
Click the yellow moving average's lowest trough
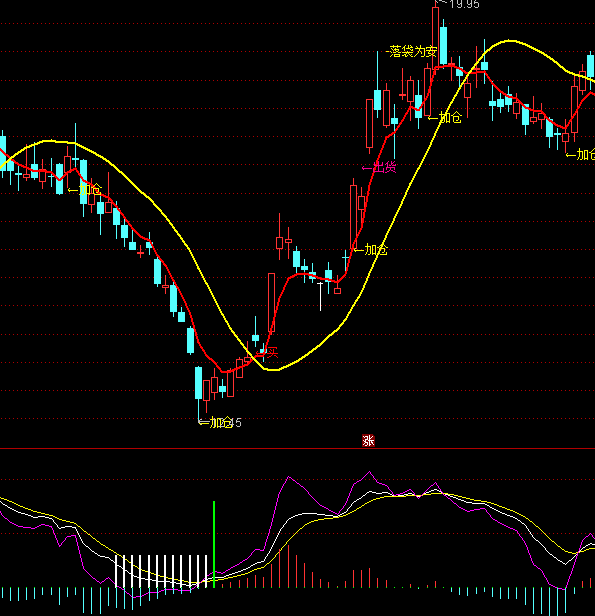[272, 369]
